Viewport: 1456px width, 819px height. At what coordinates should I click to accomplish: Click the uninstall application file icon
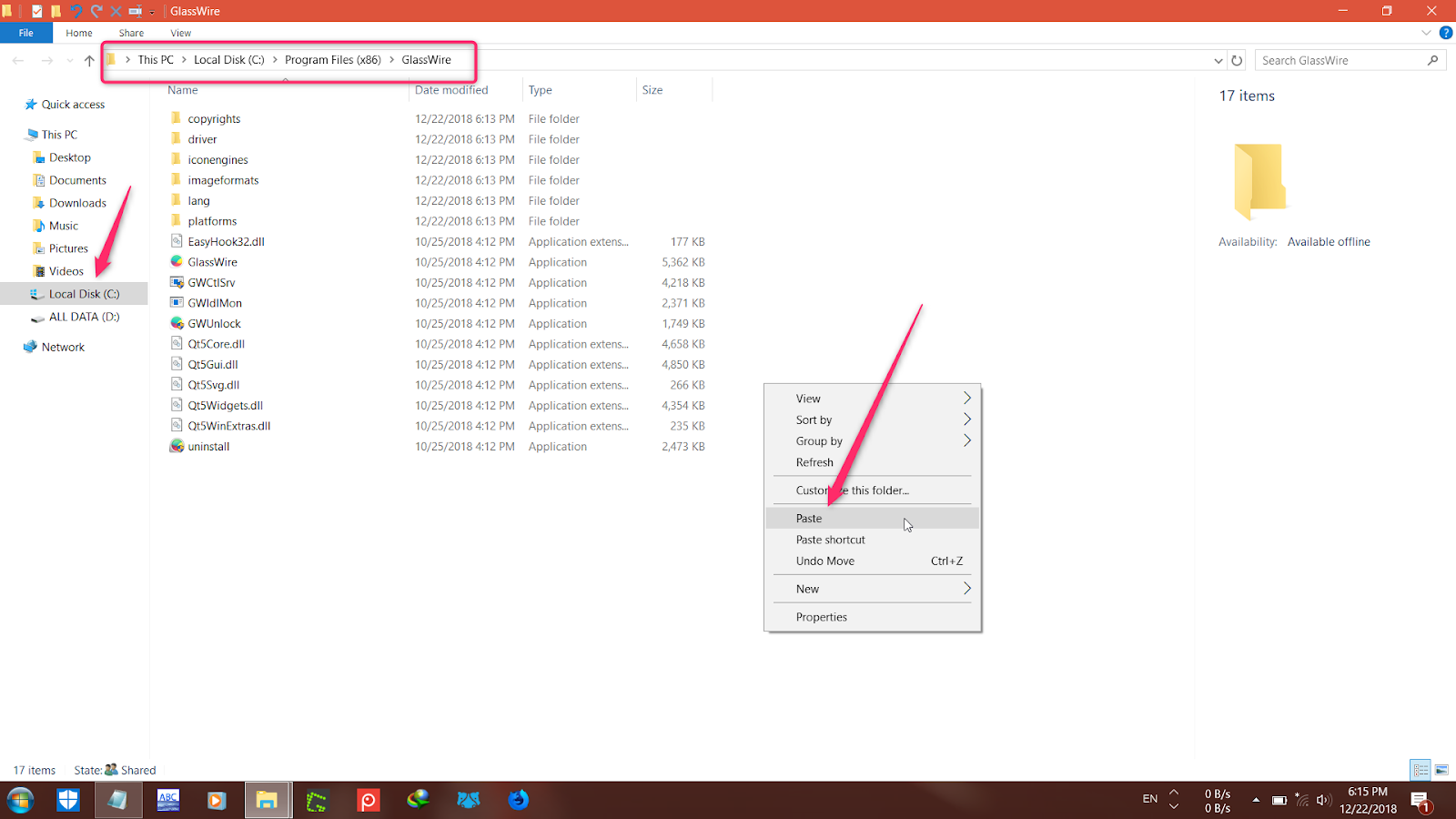coord(177,447)
